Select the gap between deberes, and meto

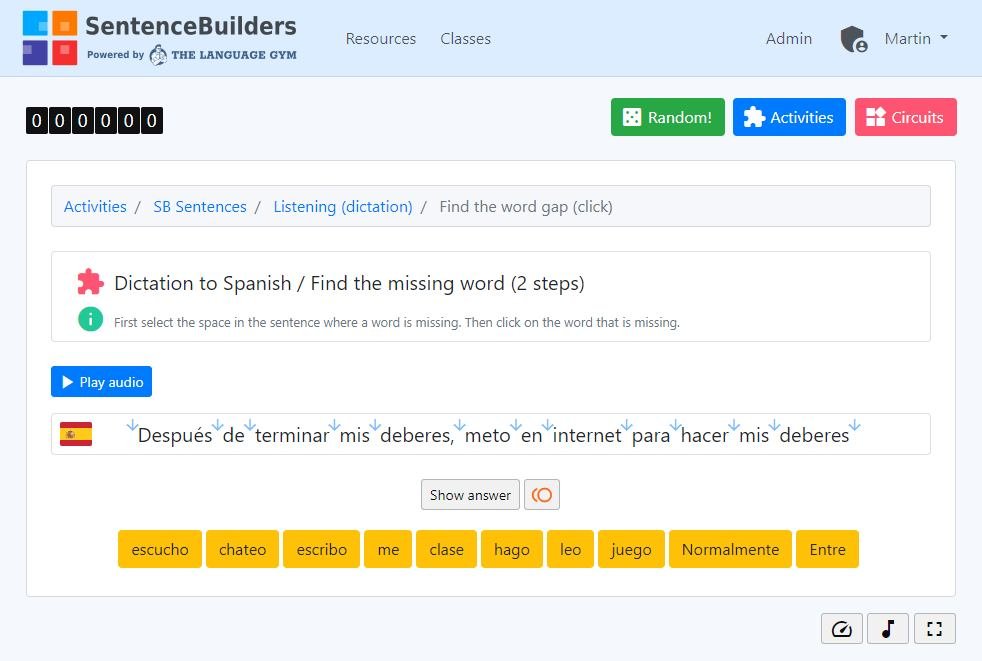pos(459,426)
